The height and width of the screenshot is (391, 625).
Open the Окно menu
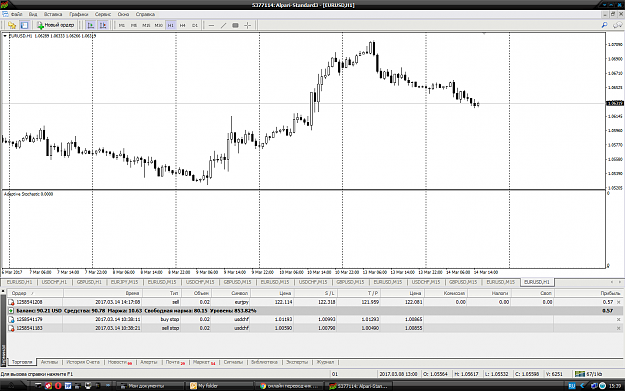123,14
